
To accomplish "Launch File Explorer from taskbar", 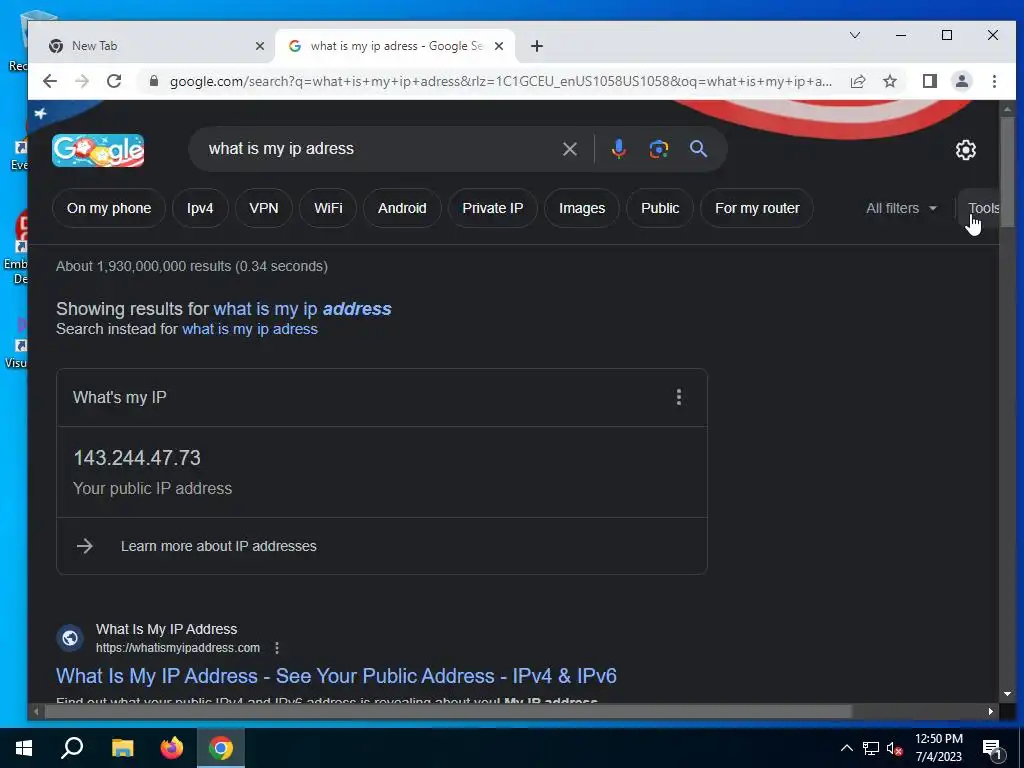I will [x=122, y=748].
